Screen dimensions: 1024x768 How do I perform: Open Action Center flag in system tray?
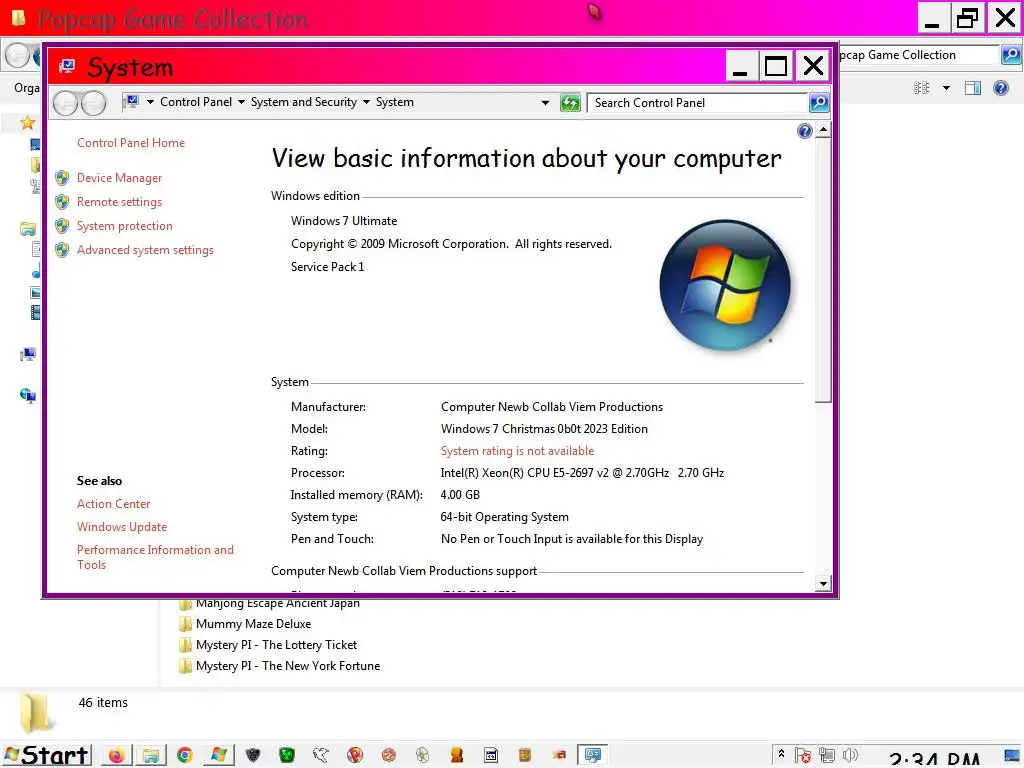(803, 756)
